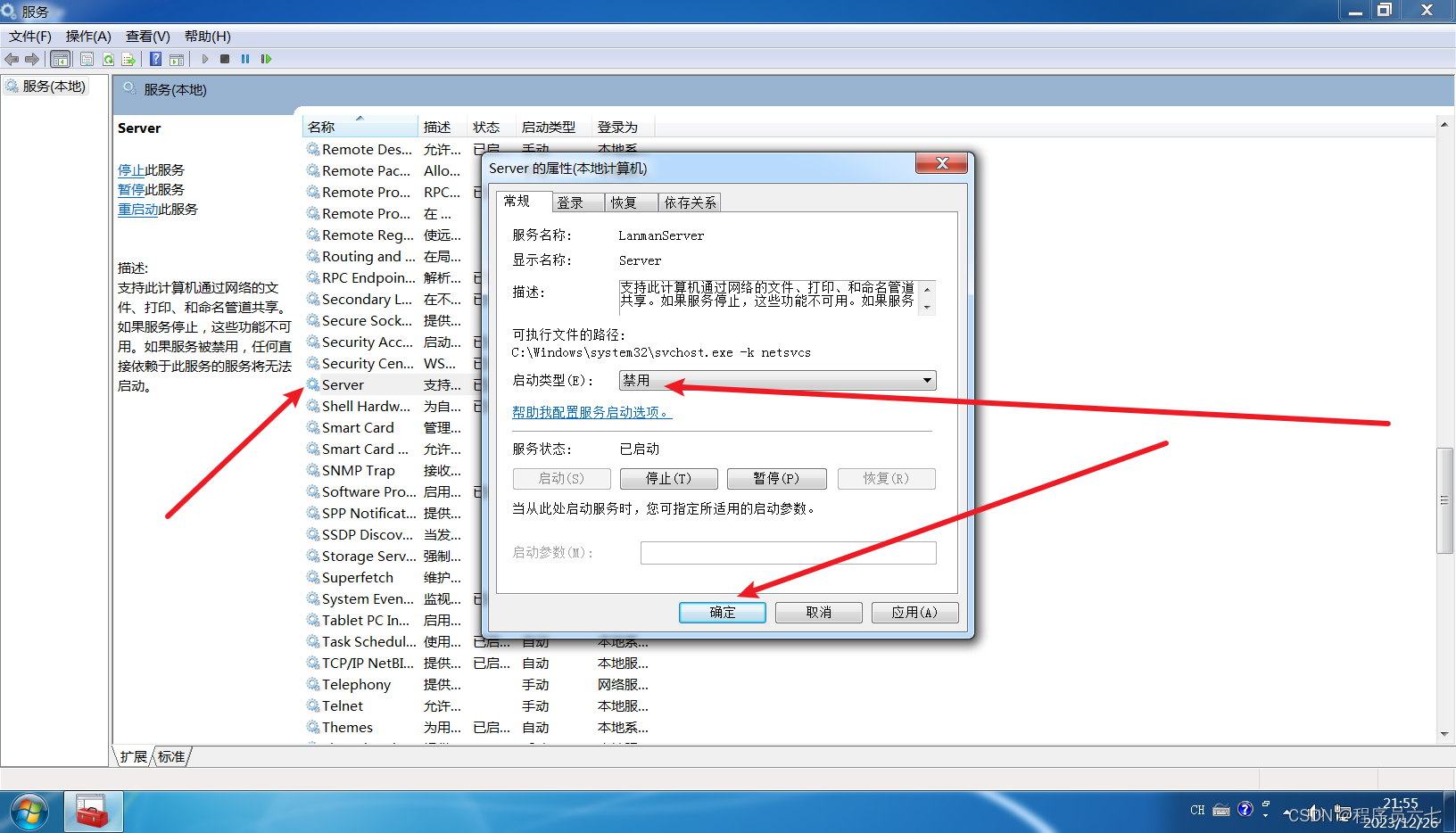Click the 帮助我配置服务启动选项 link
The width and height of the screenshot is (1456, 833).
591,412
